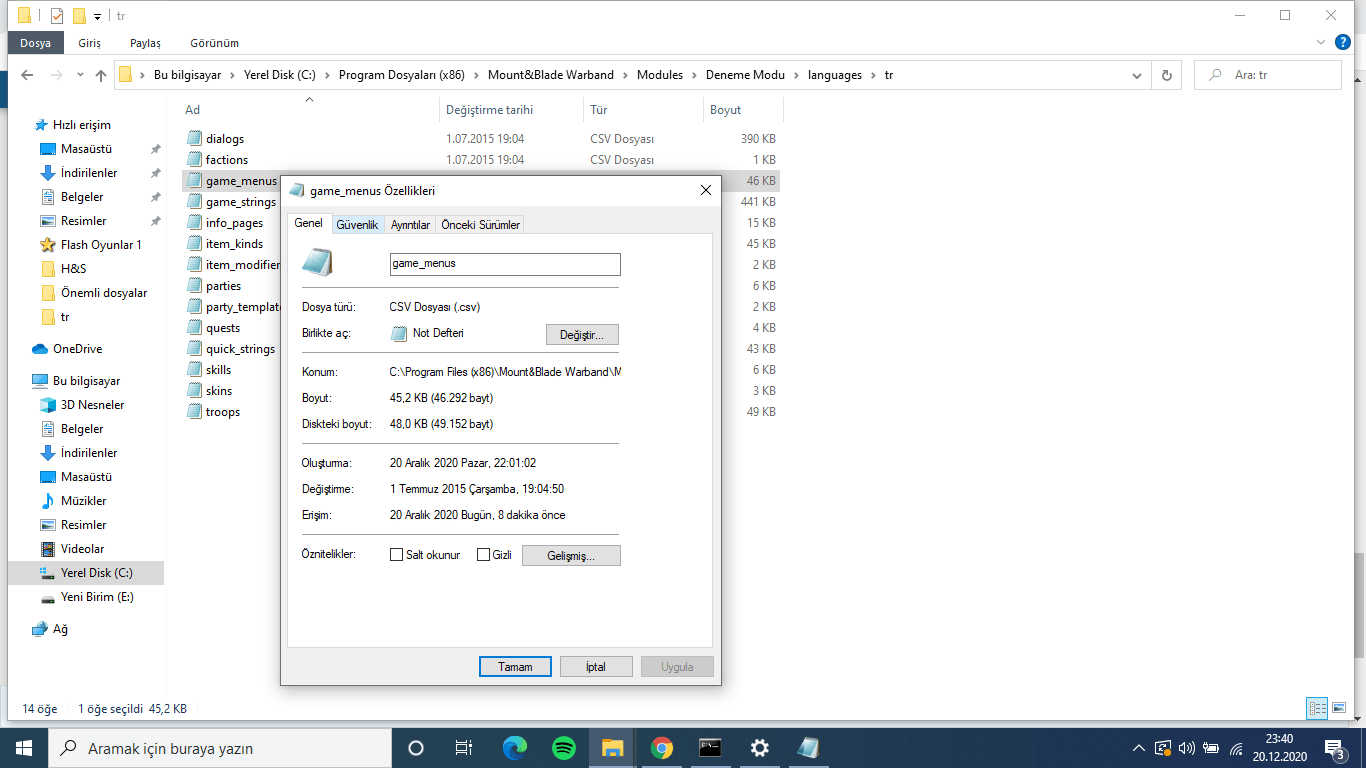
Task: Toggle Salt okunur checkbox
Action: [x=397, y=554]
